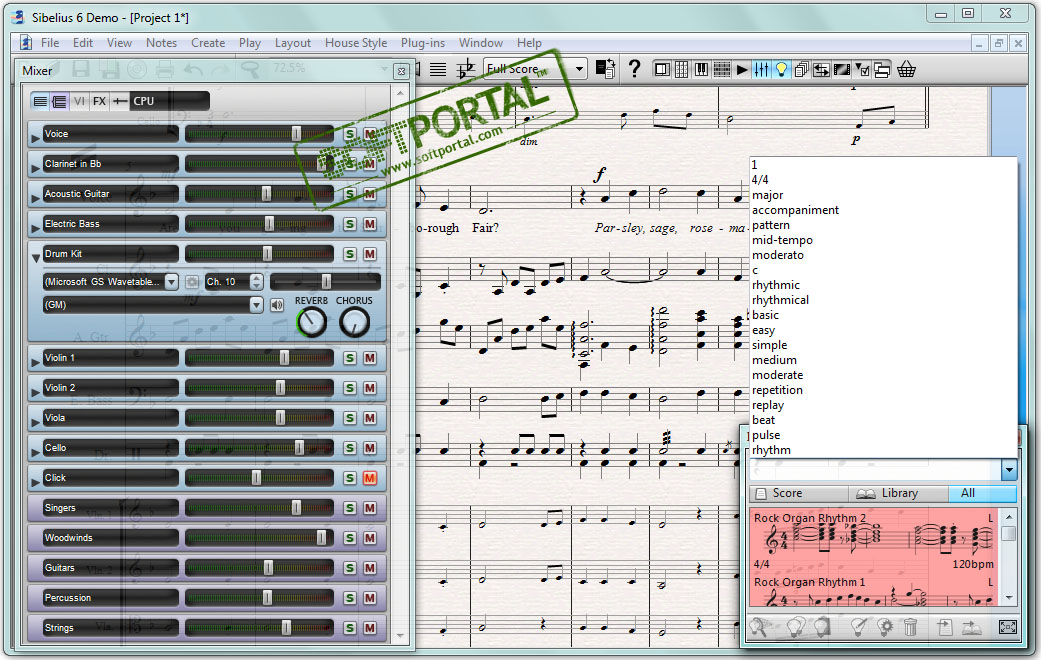The height and width of the screenshot is (660, 1041).
Task: Open the SibeliusMusic basket icon
Action: click(x=906, y=69)
